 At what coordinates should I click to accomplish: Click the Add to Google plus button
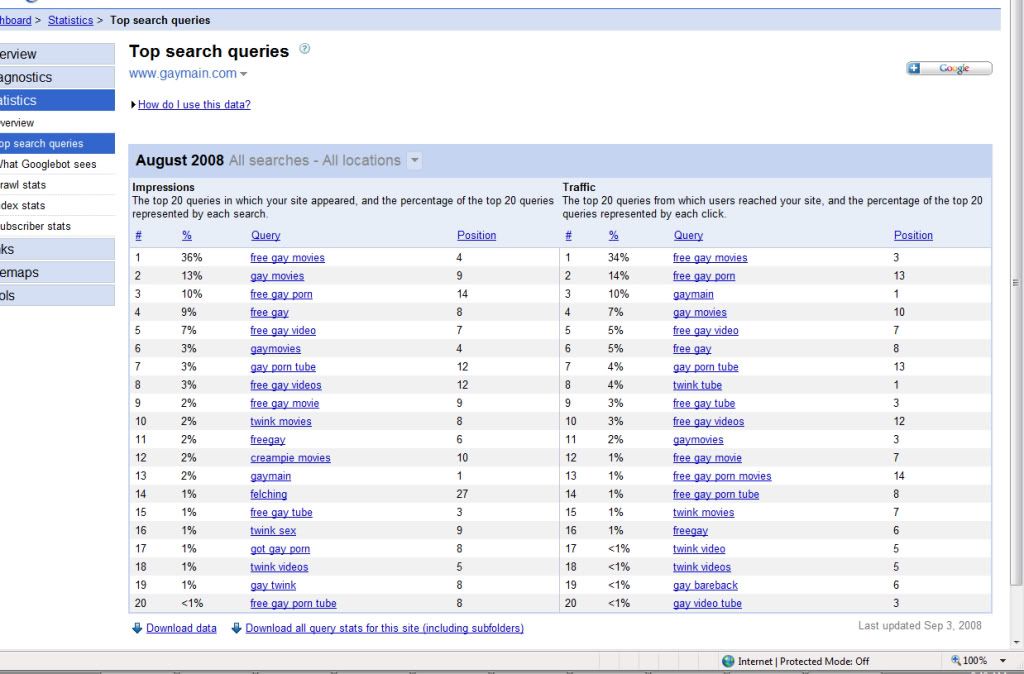(x=914, y=69)
